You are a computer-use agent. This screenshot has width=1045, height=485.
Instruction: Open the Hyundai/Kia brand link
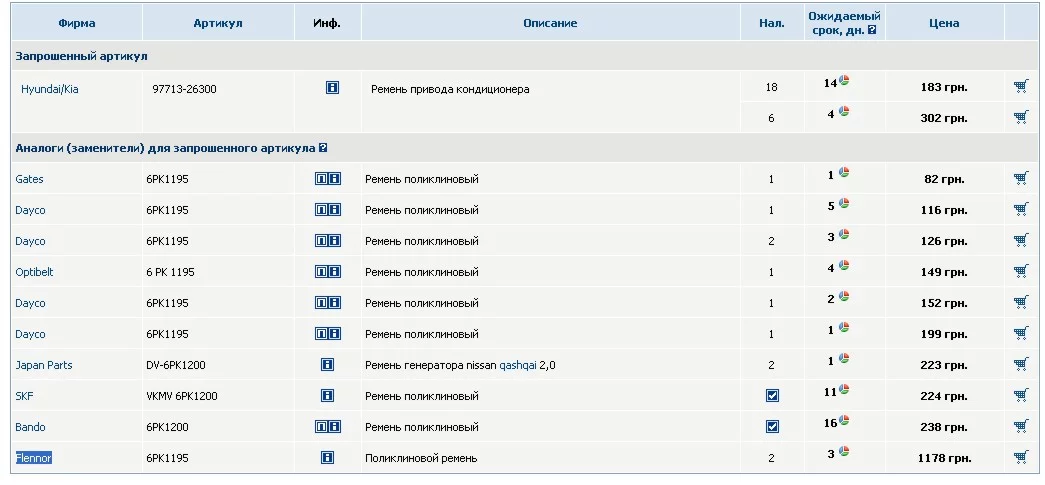(x=49, y=89)
